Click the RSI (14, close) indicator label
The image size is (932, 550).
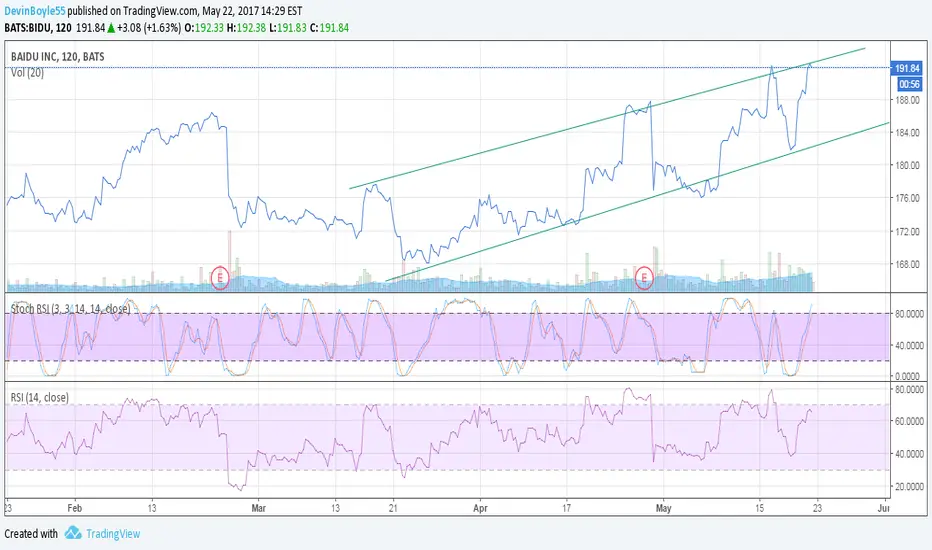[40, 397]
